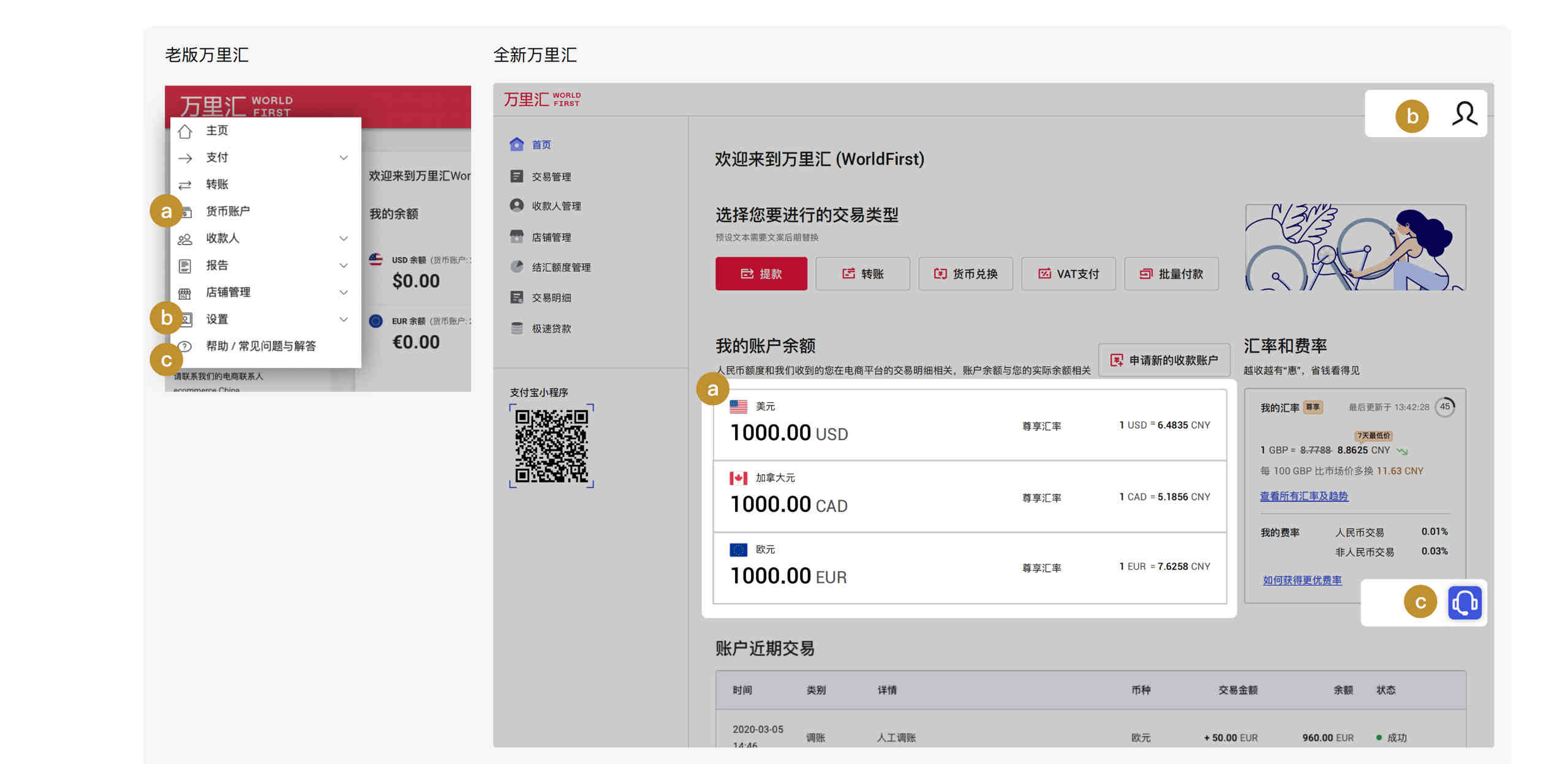Click the 交易金额 column header
Viewport: 1568px width, 764px height.
[x=1238, y=691]
